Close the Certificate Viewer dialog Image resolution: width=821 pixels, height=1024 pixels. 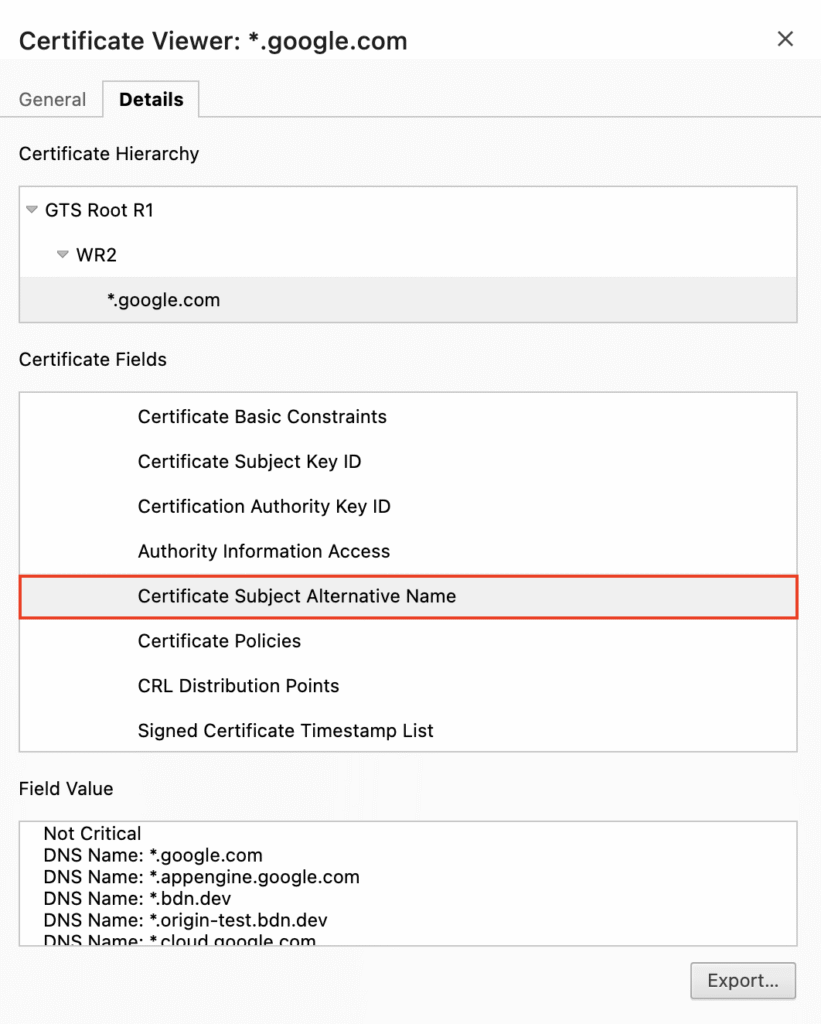pyautogui.click(x=786, y=39)
